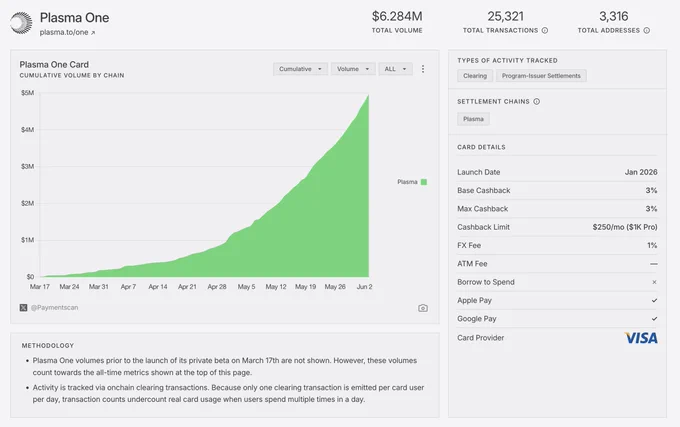Click the Plasma One Card chart title
The width and height of the screenshot is (680, 427).
point(54,65)
